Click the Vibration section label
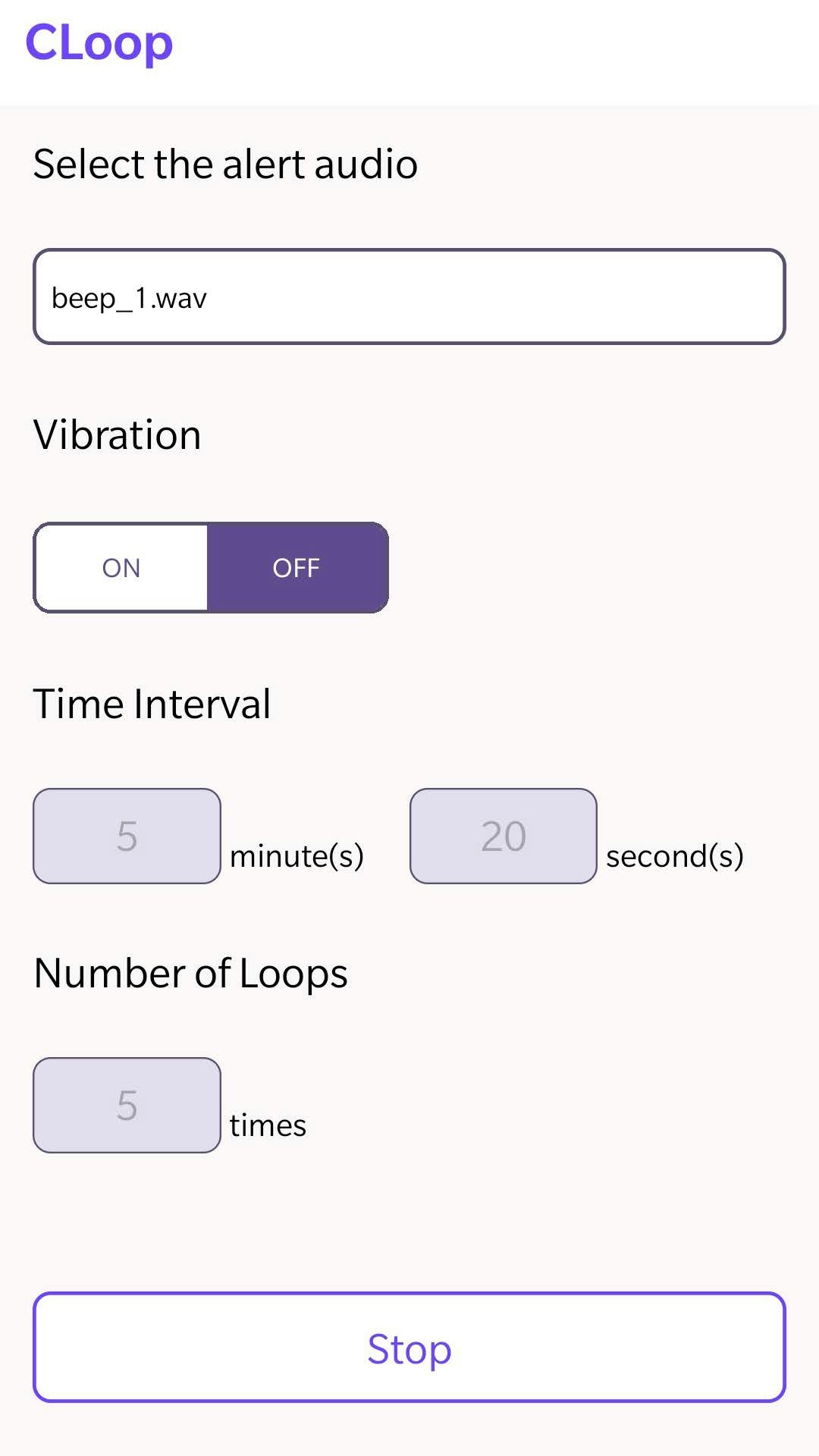 pos(118,434)
